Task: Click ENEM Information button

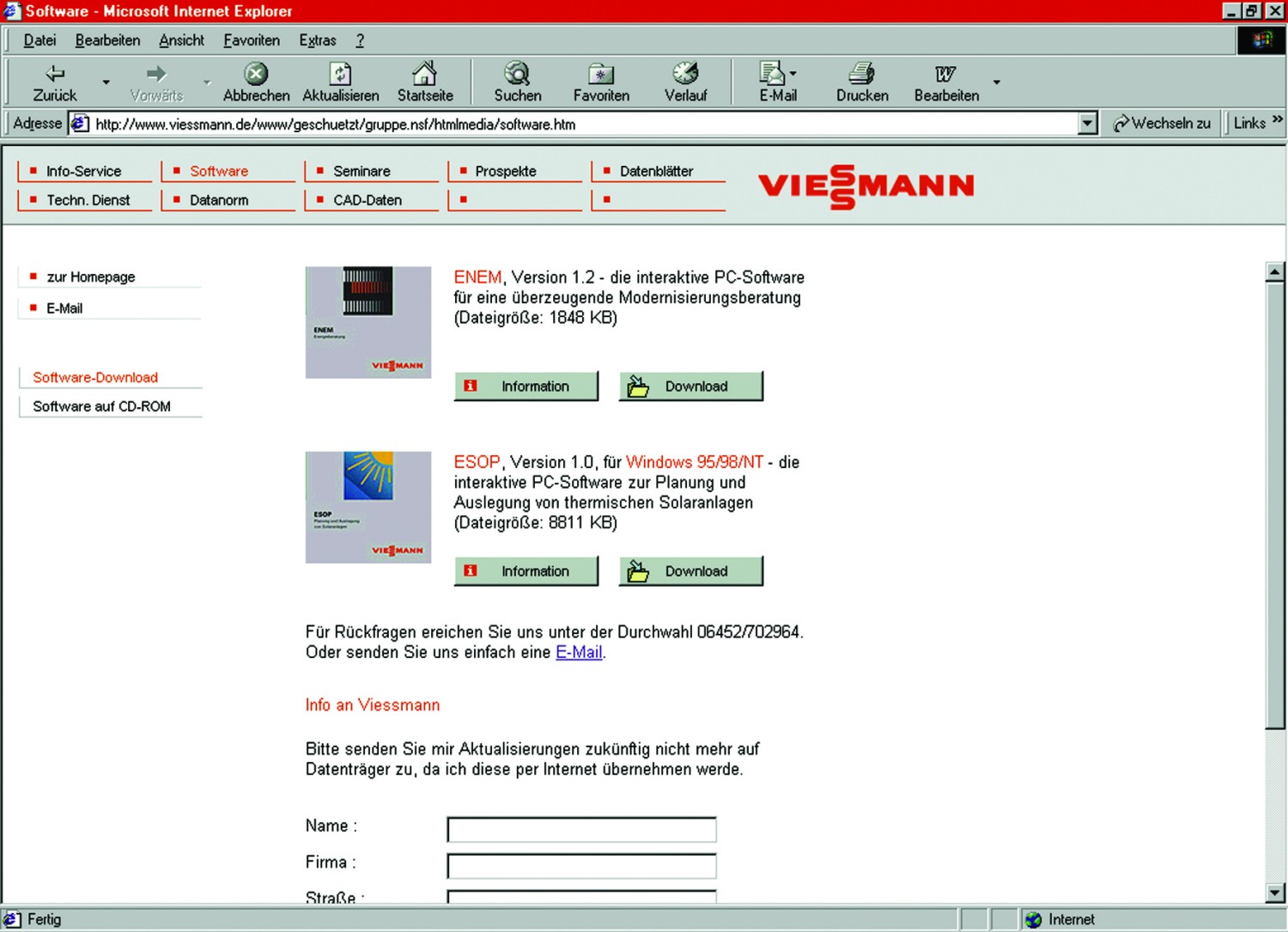Action: 526,386
